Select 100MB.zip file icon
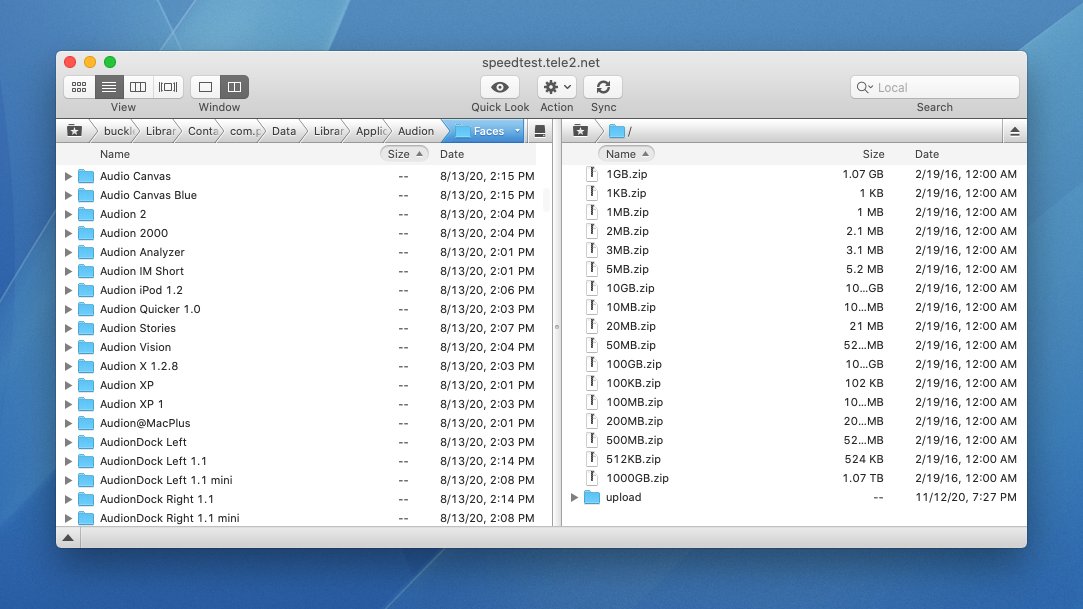Image resolution: width=1083 pixels, height=609 pixels. tap(592, 402)
